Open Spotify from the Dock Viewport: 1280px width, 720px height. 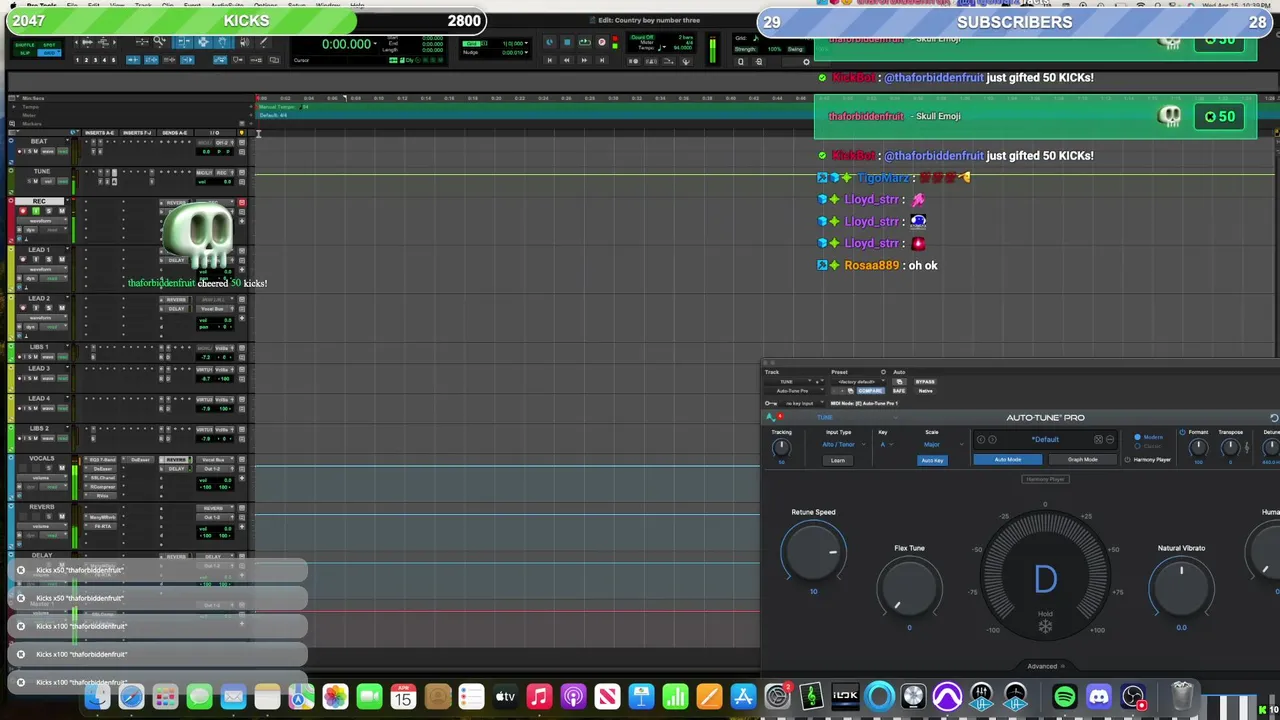tap(1065, 696)
